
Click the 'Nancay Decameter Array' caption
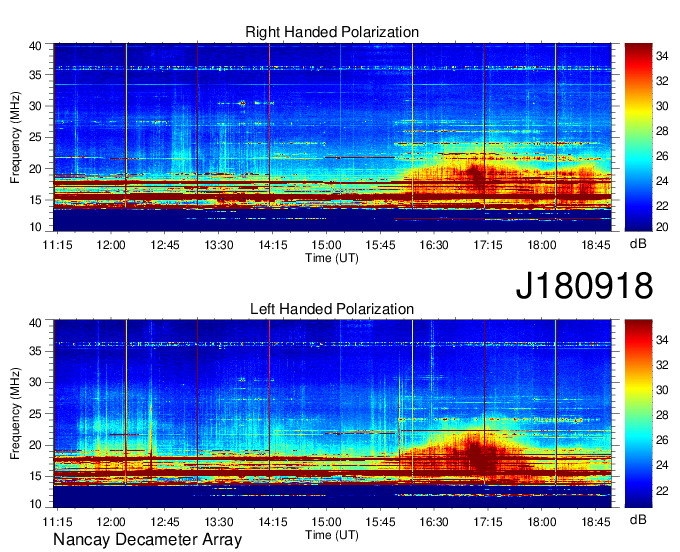(147, 540)
